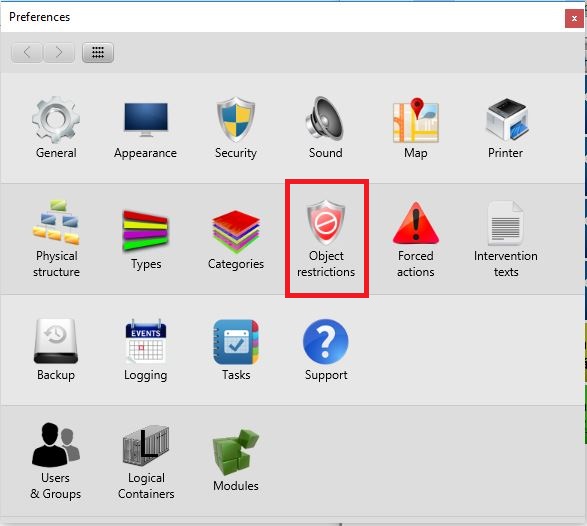
Task: Open Logging events calendar
Action: click(146, 341)
